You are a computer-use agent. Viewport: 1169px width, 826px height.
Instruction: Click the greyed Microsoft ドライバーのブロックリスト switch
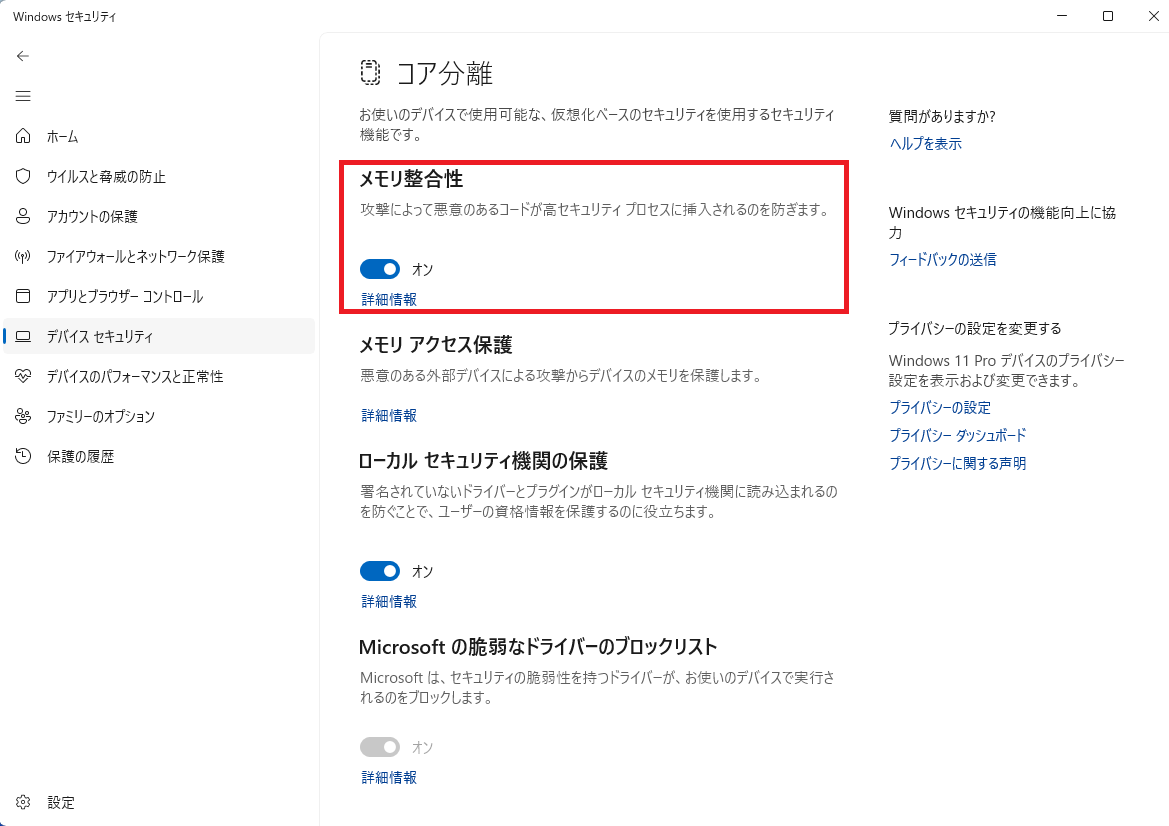(x=380, y=747)
